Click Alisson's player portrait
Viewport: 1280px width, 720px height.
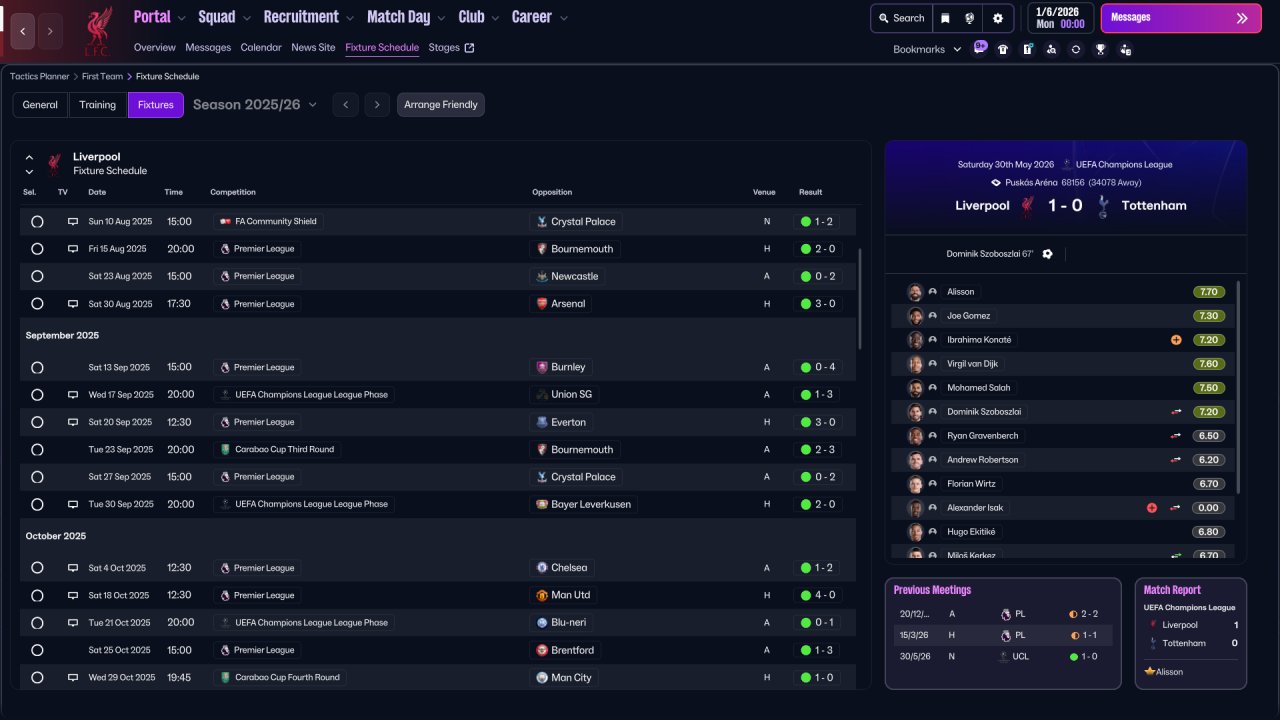(x=915, y=292)
